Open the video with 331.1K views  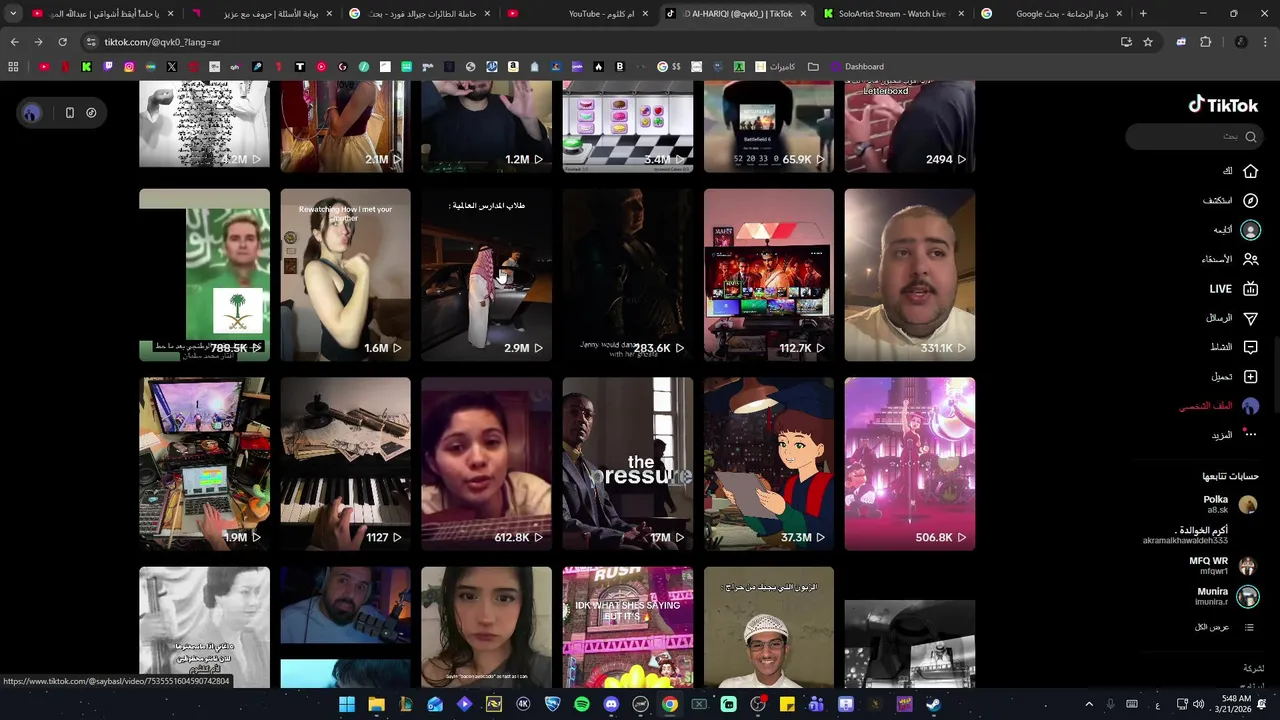(x=909, y=275)
